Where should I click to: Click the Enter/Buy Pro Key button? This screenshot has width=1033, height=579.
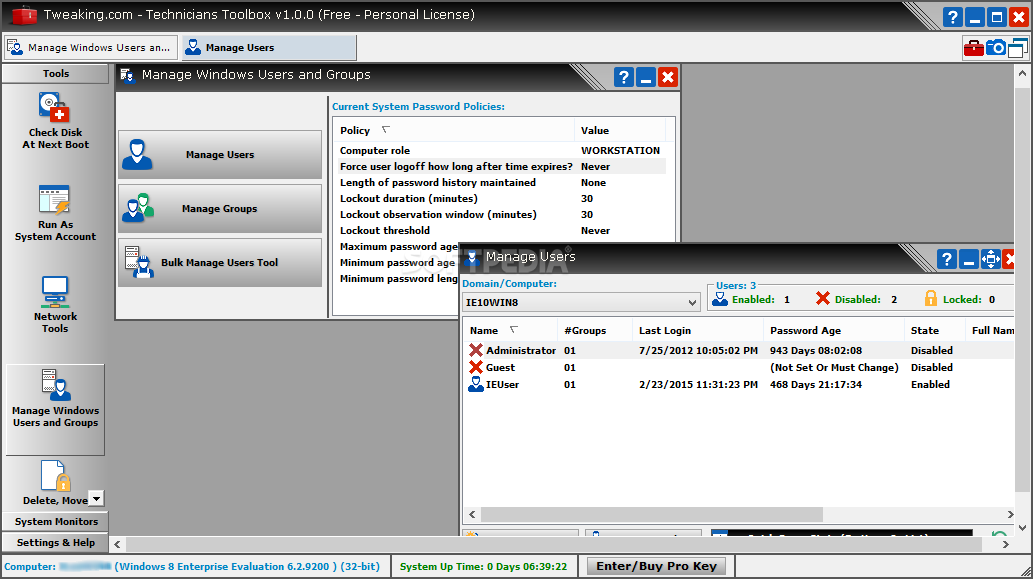point(656,566)
